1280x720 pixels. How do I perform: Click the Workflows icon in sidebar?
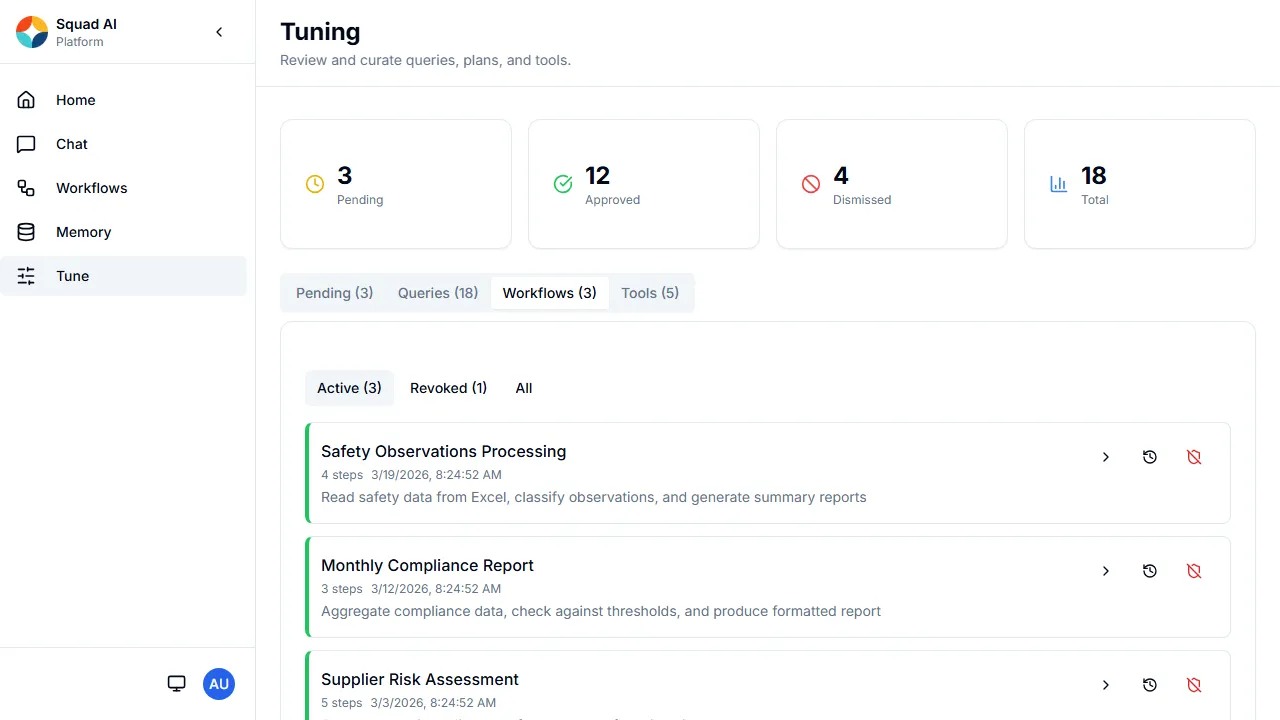tap(26, 188)
